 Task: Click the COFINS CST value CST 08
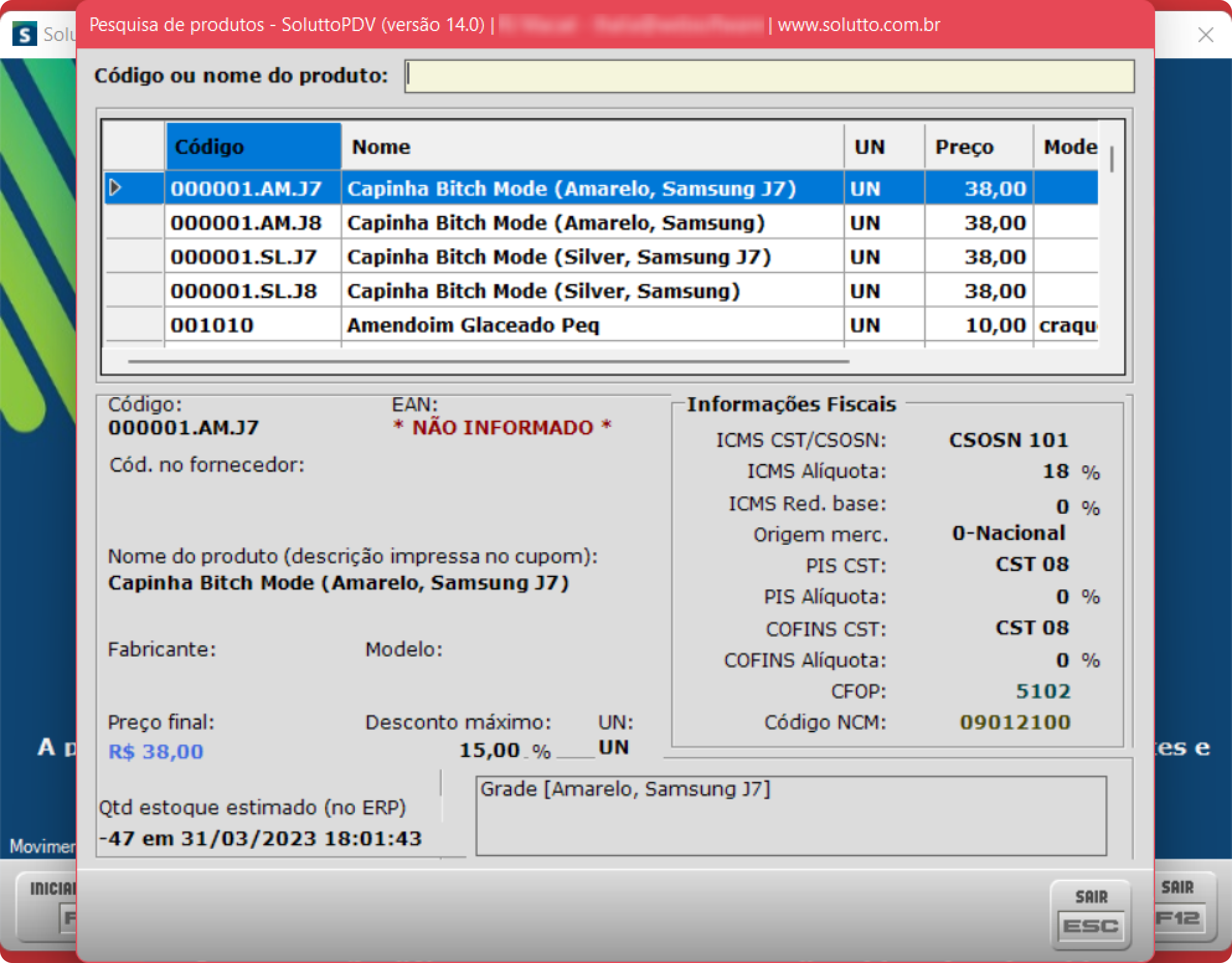click(1032, 628)
